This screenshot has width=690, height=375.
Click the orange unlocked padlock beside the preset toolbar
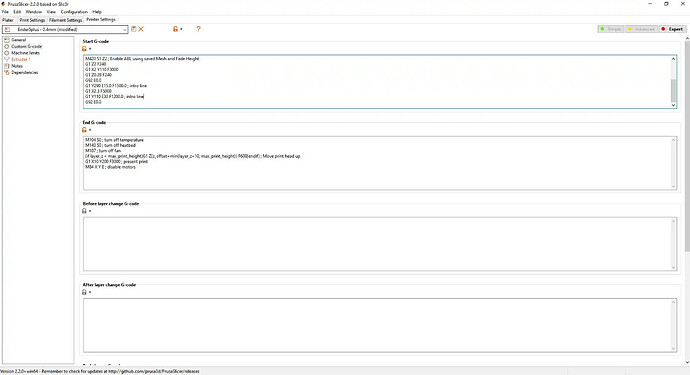pyautogui.click(x=175, y=29)
